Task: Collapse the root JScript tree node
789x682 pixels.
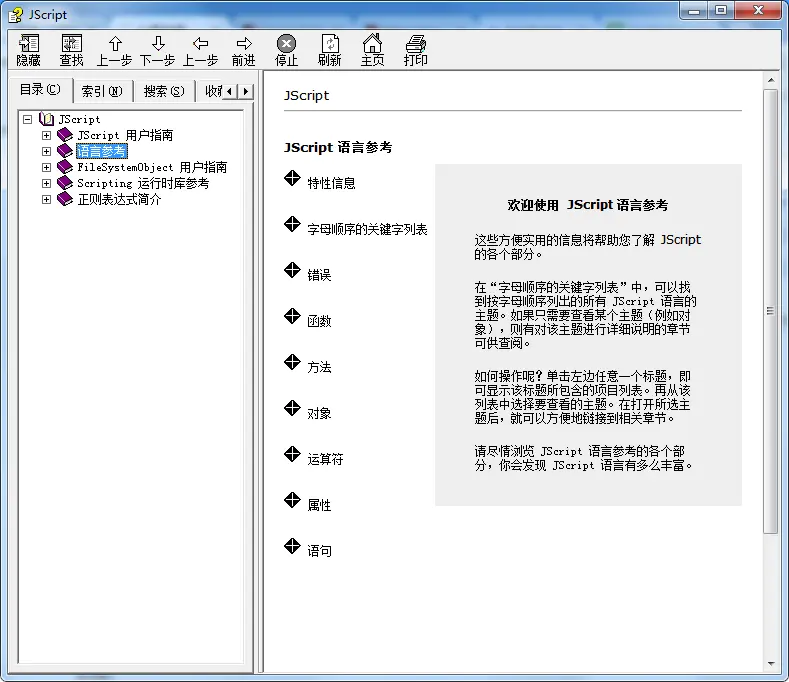Action: pyautogui.click(x=28, y=119)
